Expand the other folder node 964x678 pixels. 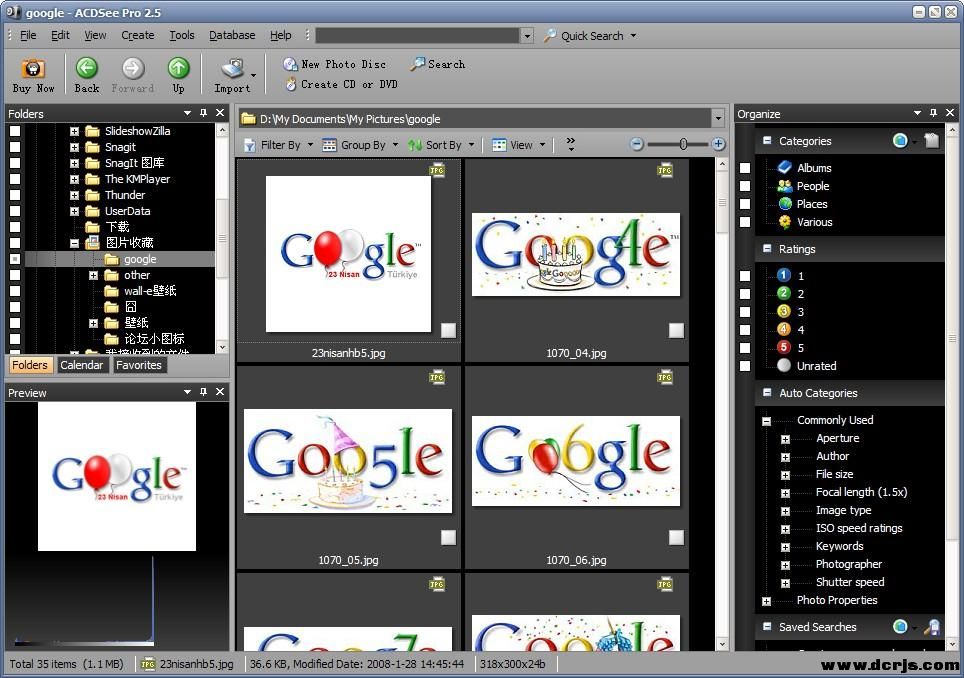pyautogui.click(x=93, y=275)
